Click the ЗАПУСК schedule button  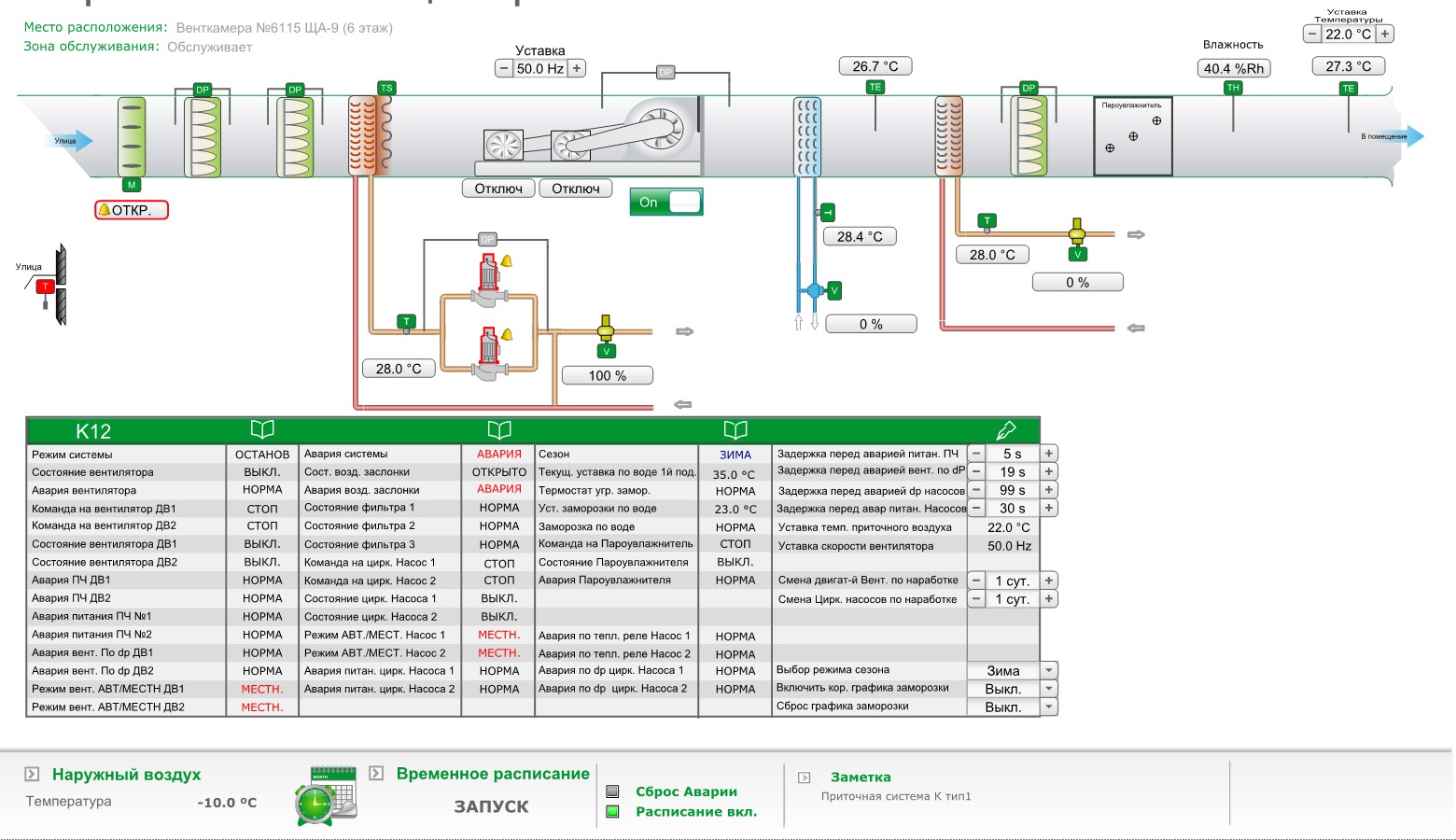pos(491,806)
